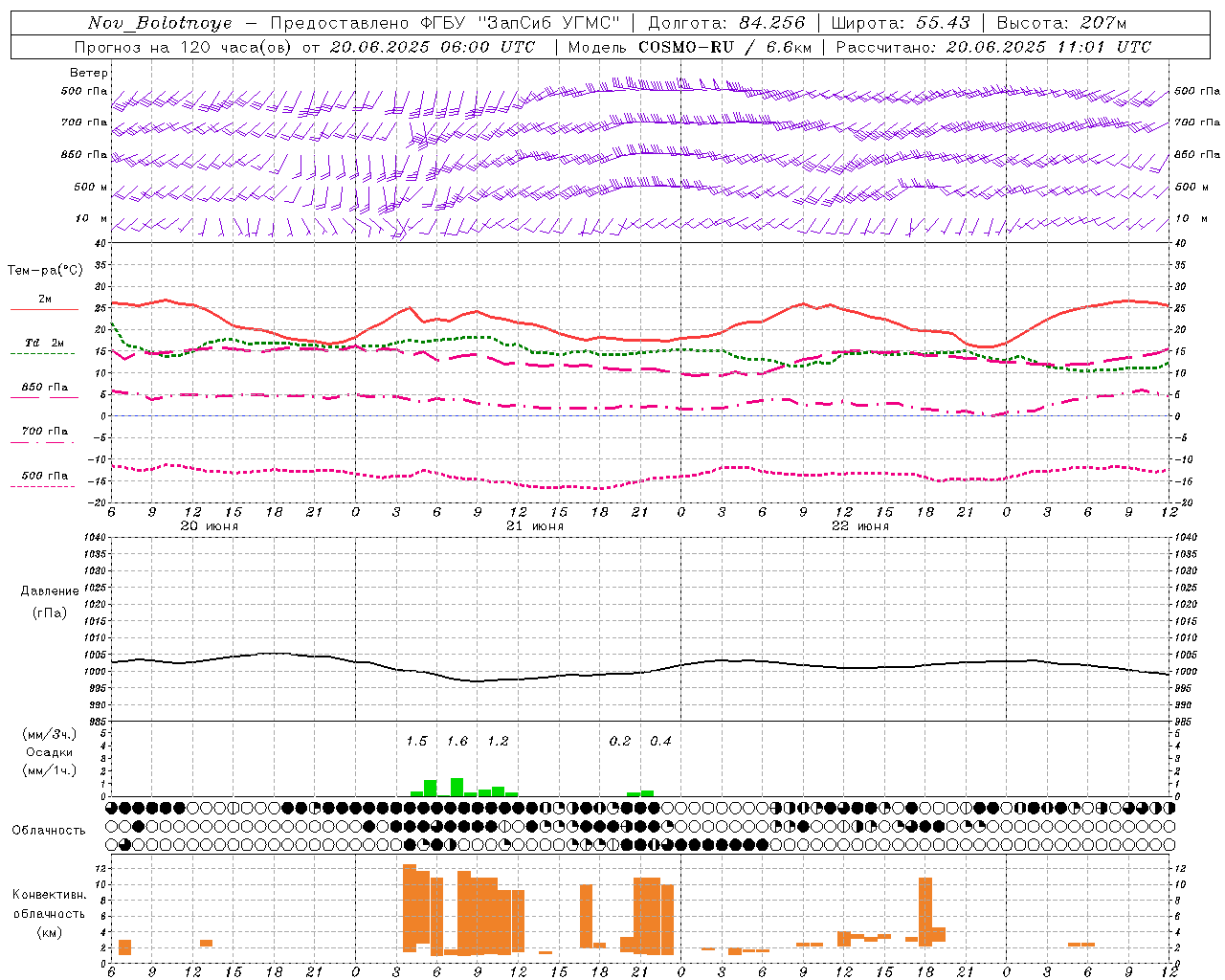Click the station name Nov_Bolotnoye in header

pyautogui.click(x=160, y=23)
